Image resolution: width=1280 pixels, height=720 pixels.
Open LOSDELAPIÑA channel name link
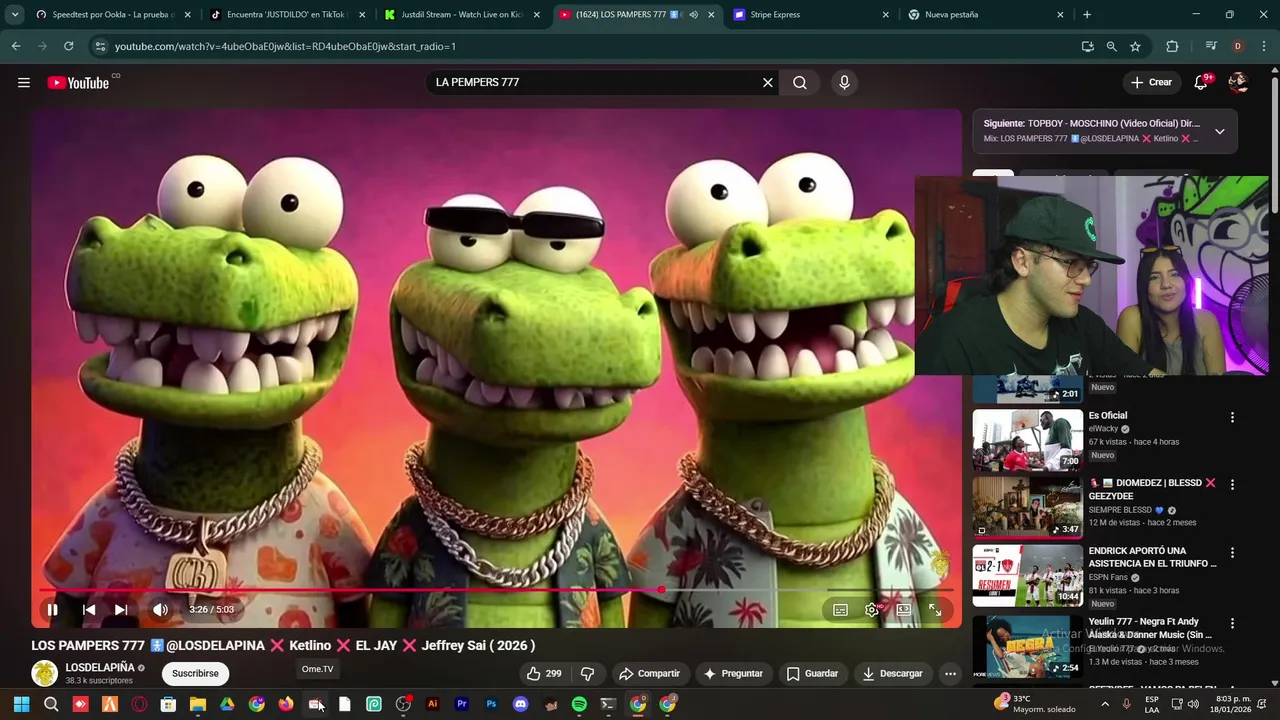pyautogui.click(x=100, y=667)
